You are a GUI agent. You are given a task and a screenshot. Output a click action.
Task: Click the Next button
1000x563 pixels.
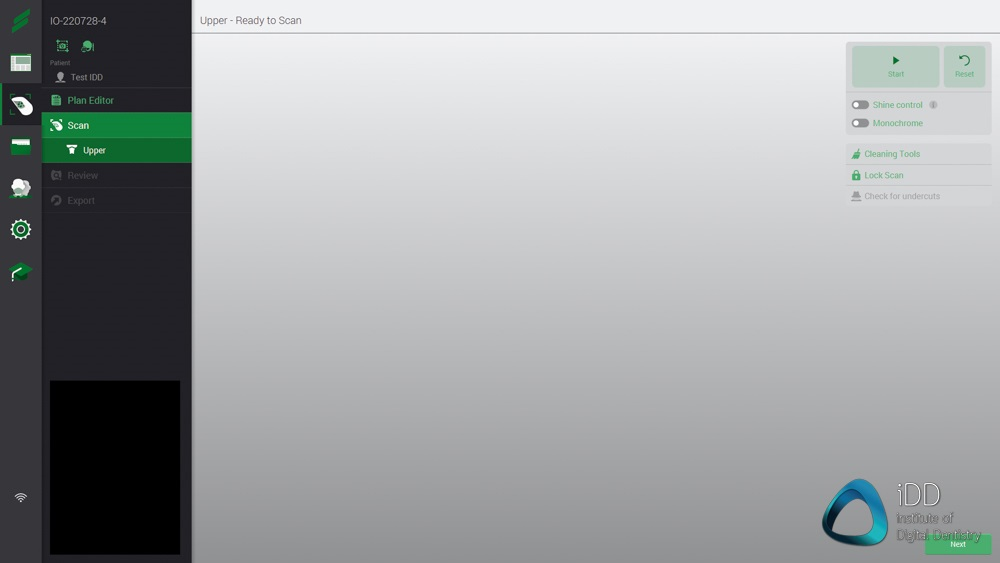click(957, 544)
